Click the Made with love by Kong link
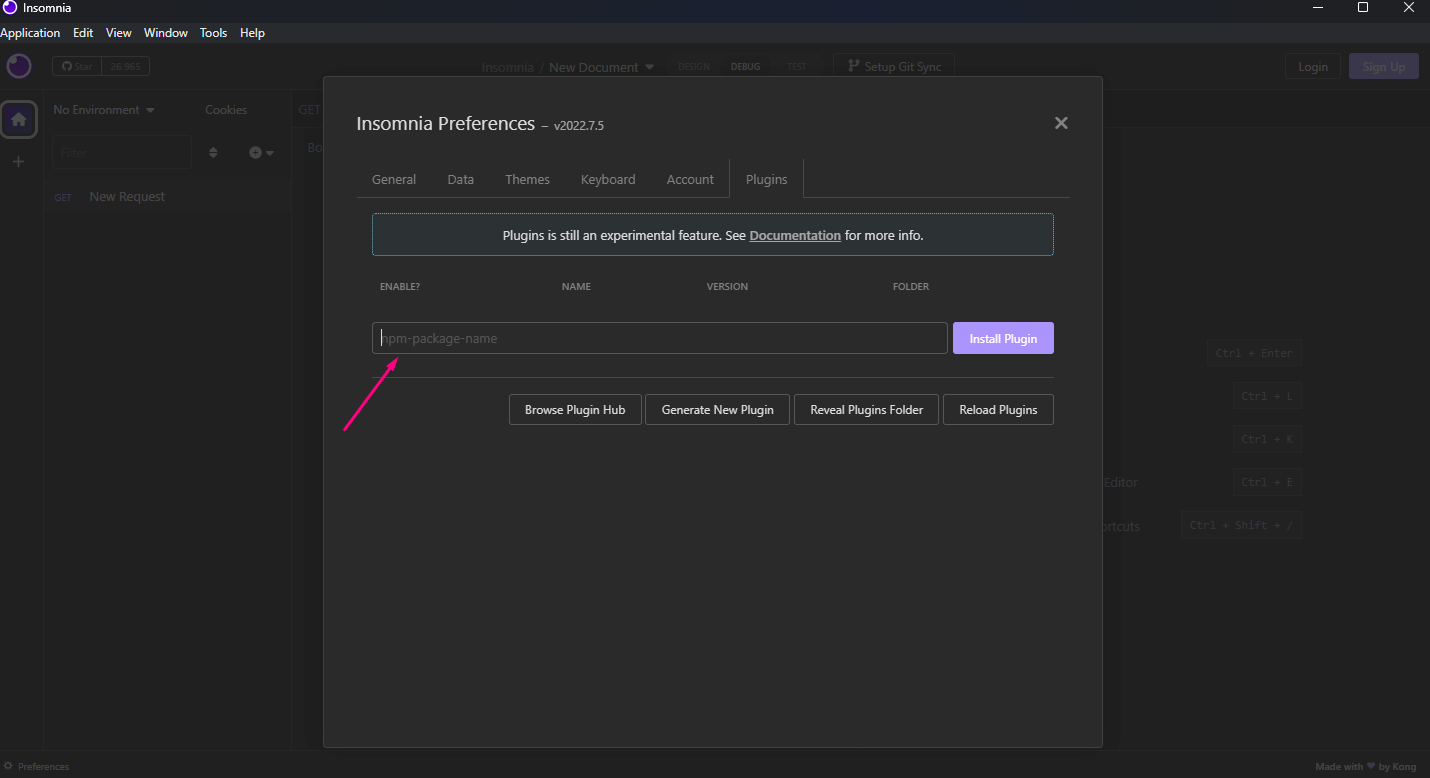 click(x=1365, y=767)
